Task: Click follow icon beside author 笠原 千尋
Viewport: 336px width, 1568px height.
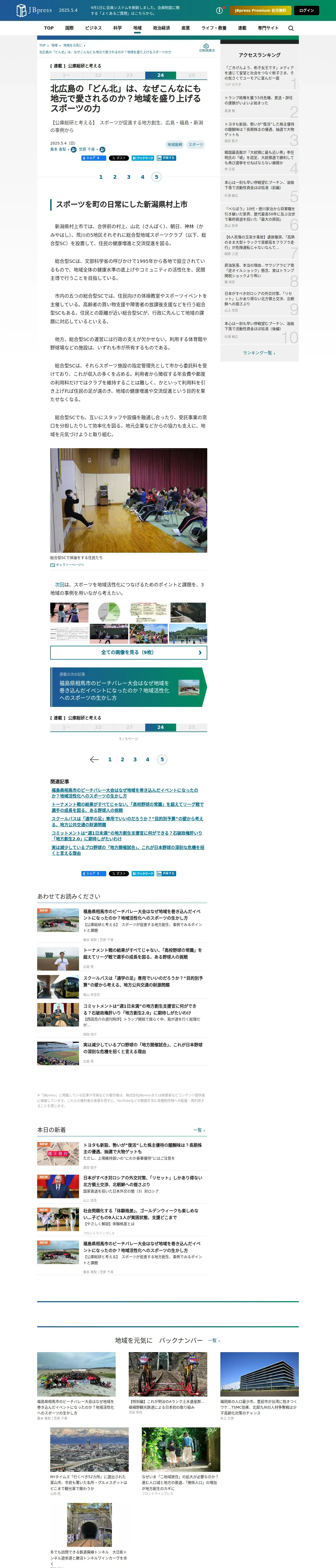Action: point(102,149)
